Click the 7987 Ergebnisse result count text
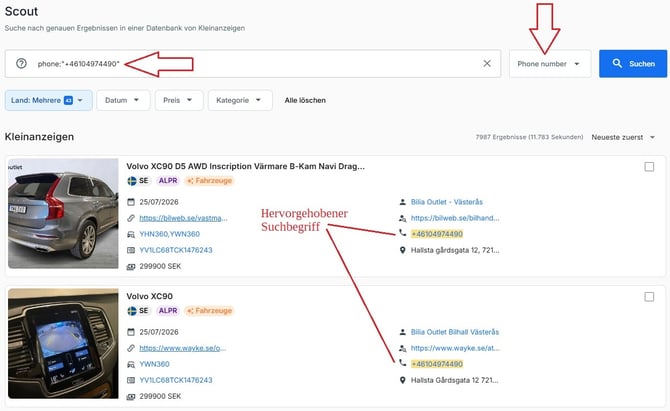670x411 pixels. tap(529, 137)
